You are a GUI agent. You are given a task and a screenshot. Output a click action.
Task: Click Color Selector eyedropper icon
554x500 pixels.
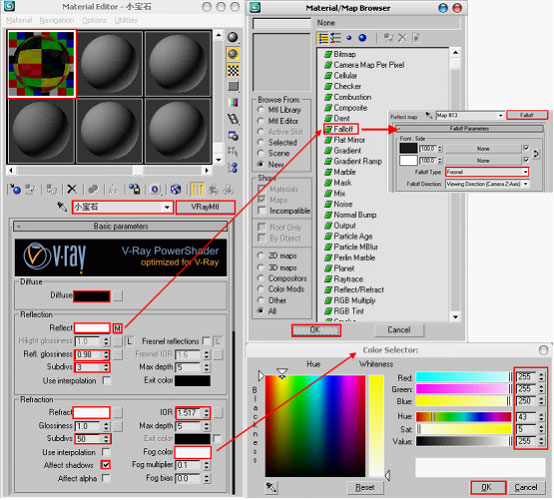(x=271, y=487)
